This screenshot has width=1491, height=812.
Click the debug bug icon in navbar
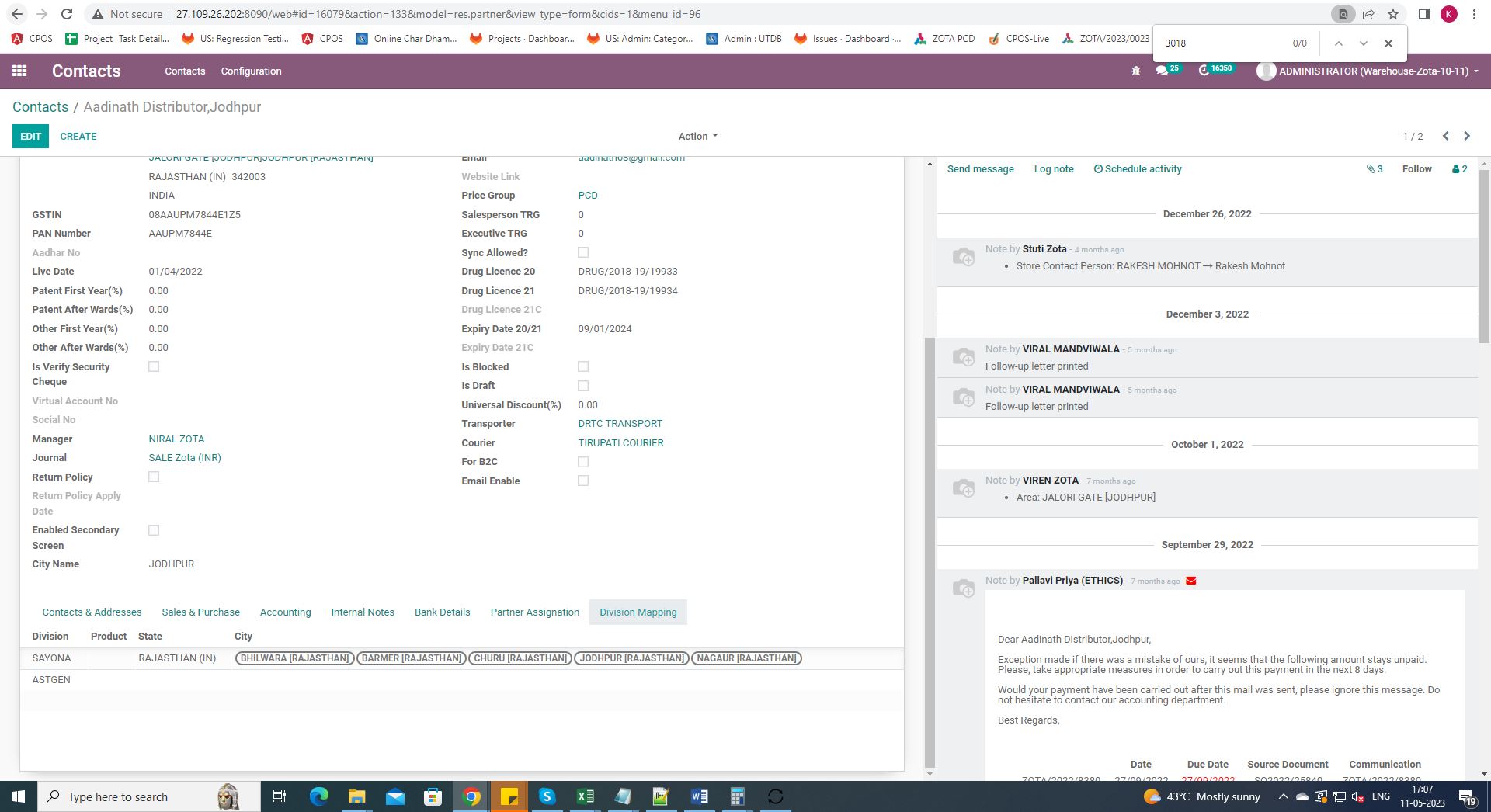coord(1135,71)
